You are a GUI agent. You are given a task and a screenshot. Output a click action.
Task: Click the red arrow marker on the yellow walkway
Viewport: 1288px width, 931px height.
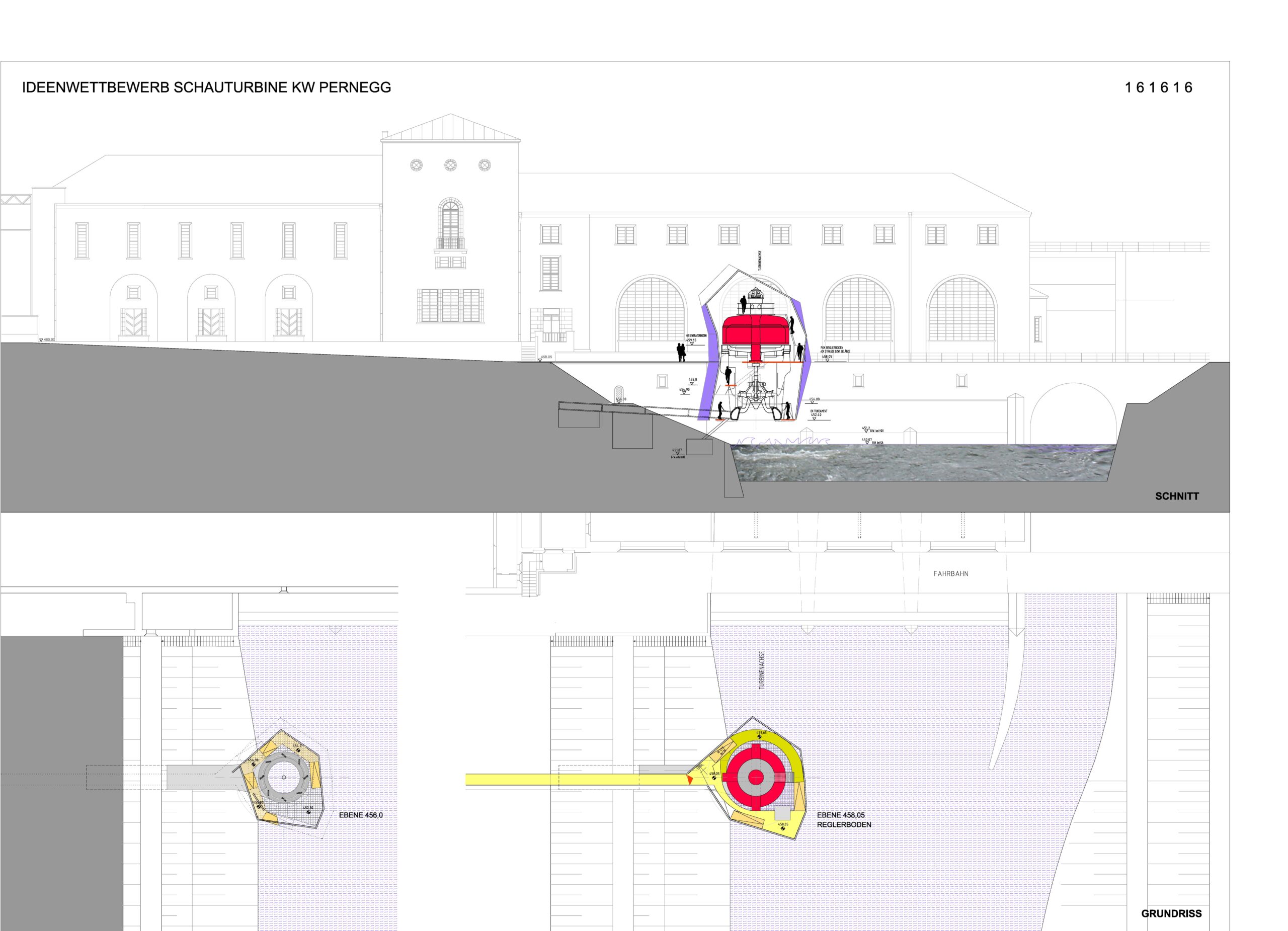[690, 780]
